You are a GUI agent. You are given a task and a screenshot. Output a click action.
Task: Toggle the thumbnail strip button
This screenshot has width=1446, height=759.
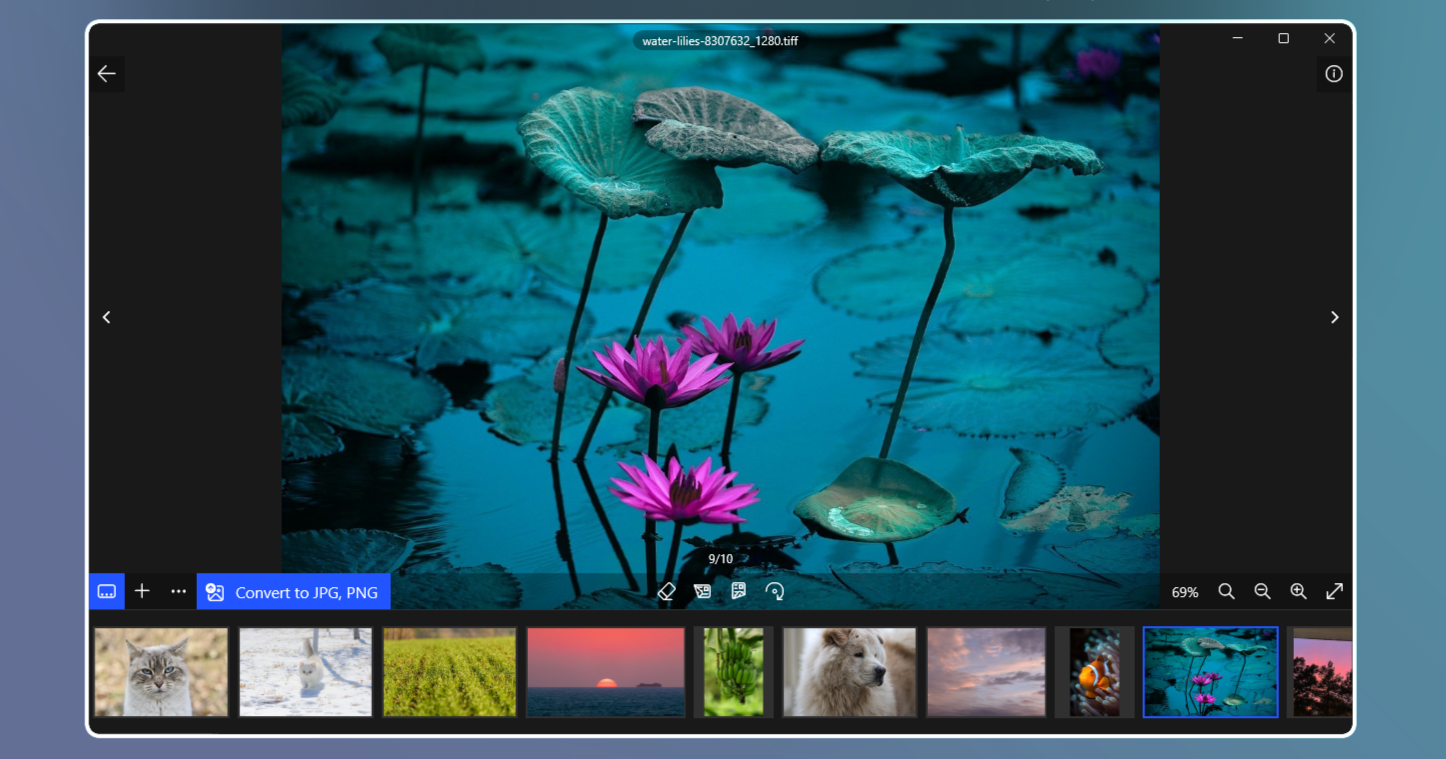click(x=106, y=591)
